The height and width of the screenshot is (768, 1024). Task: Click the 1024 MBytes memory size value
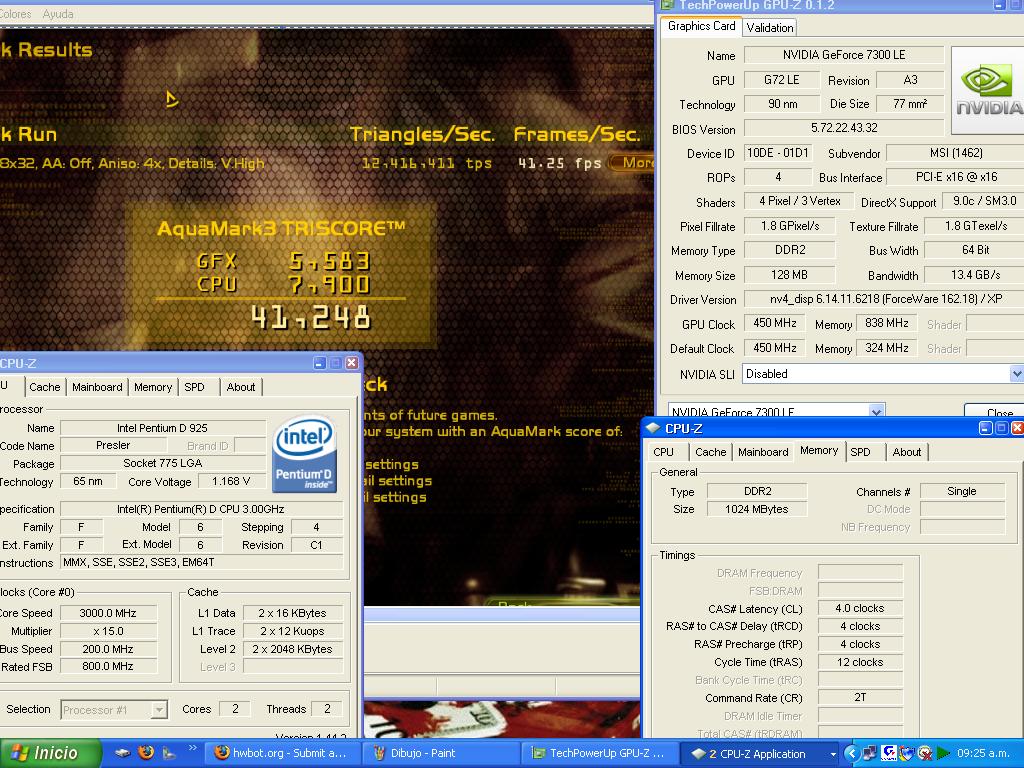(x=757, y=509)
